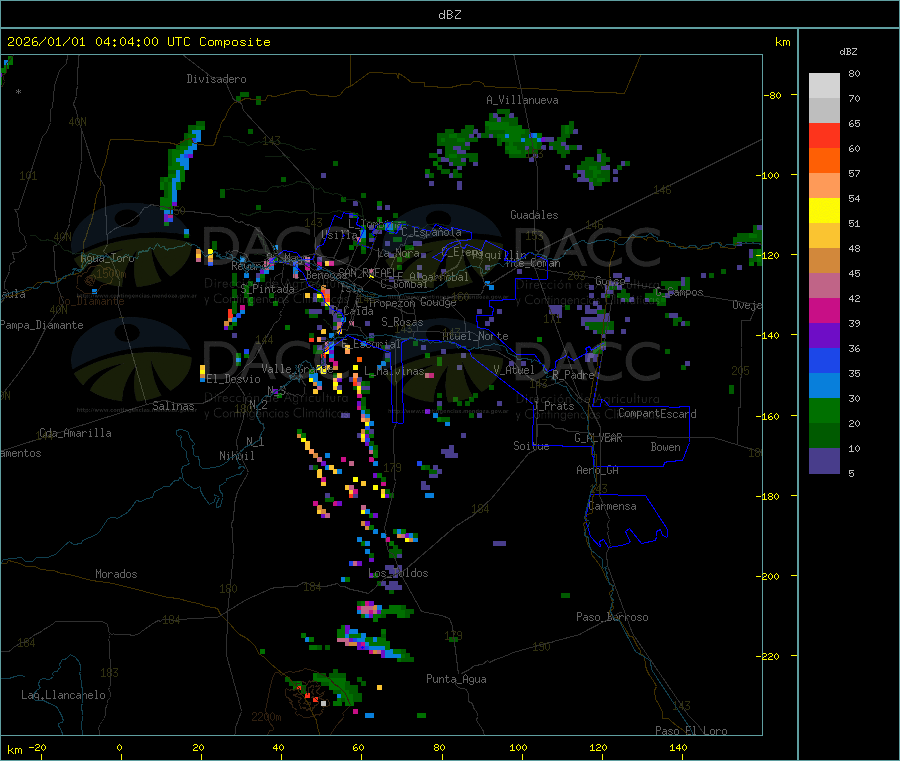
Task: Click the J_Prats label
Action: [553, 406]
